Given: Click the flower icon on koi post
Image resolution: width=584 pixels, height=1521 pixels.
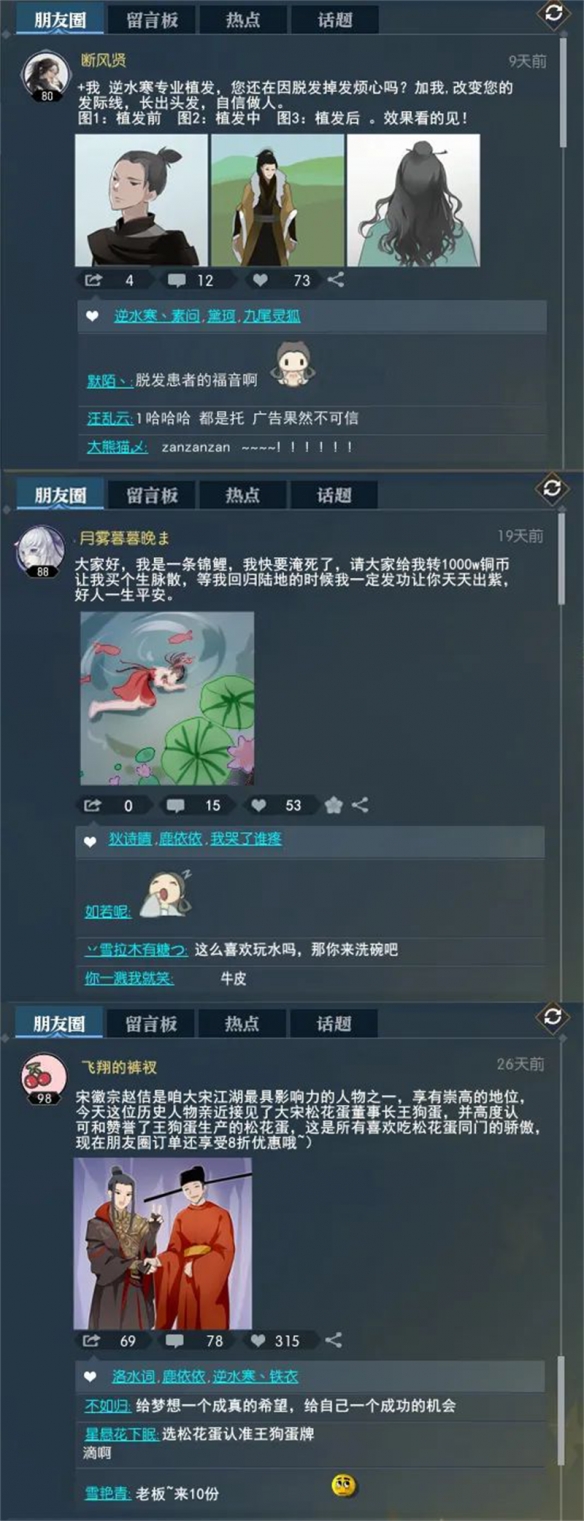Looking at the screenshot, I should click(x=334, y=805).
